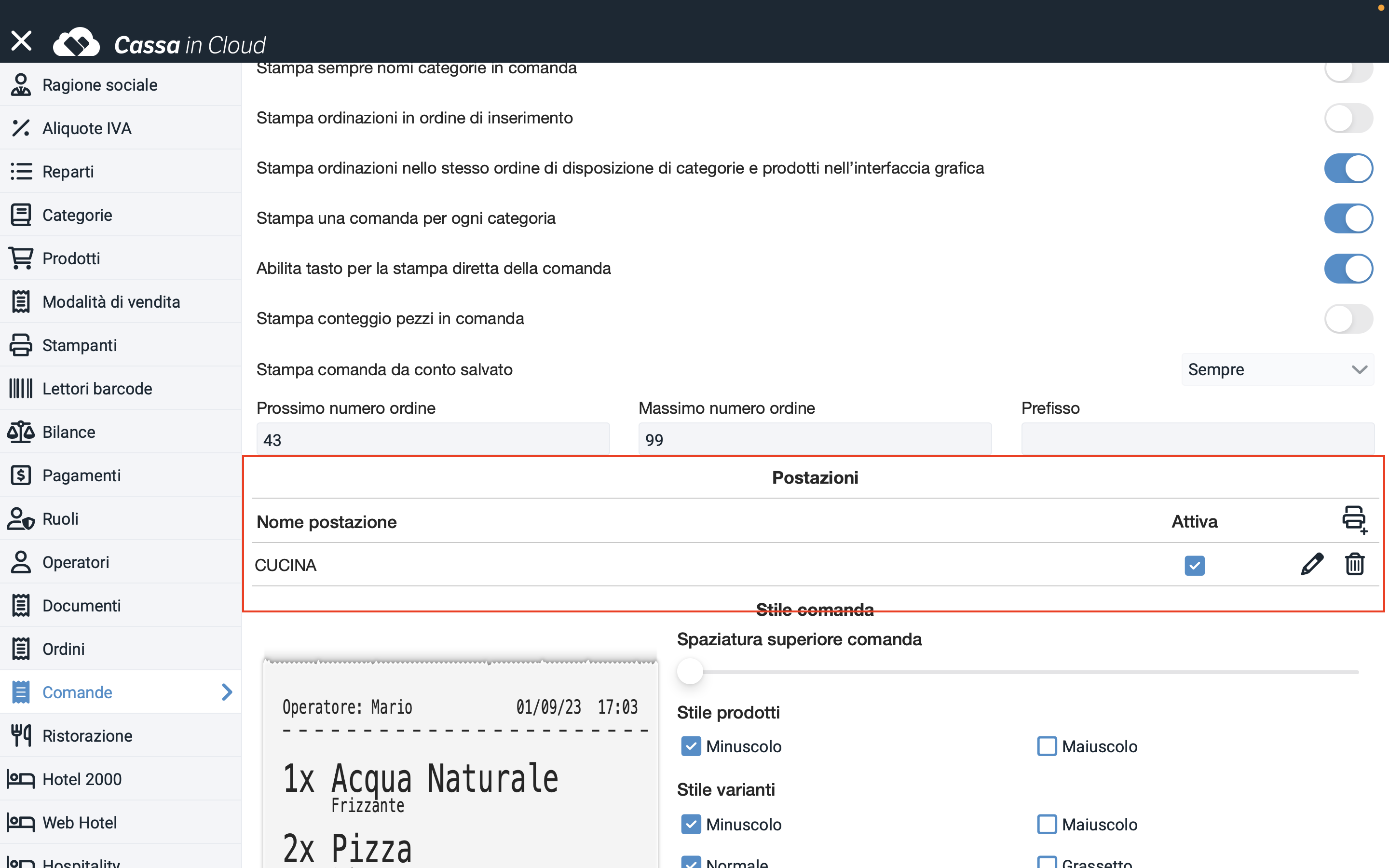Screen dimensions: 1389x868
Task: Open Ordini menu item
Action: (121, 649)
